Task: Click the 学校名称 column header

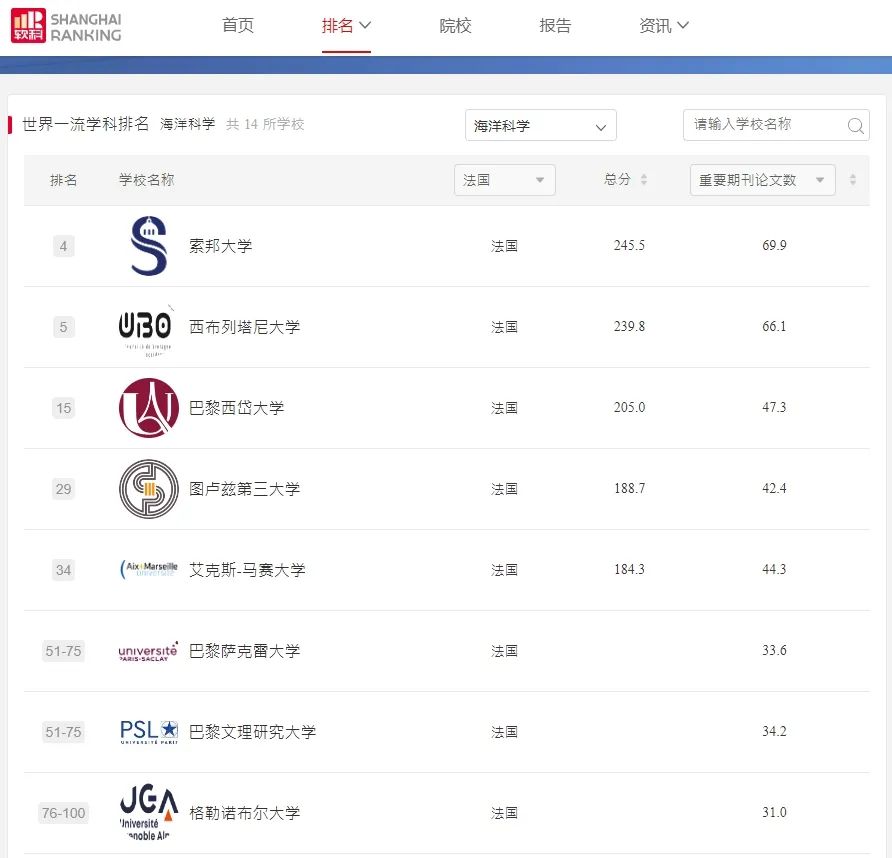Action: 147,180
